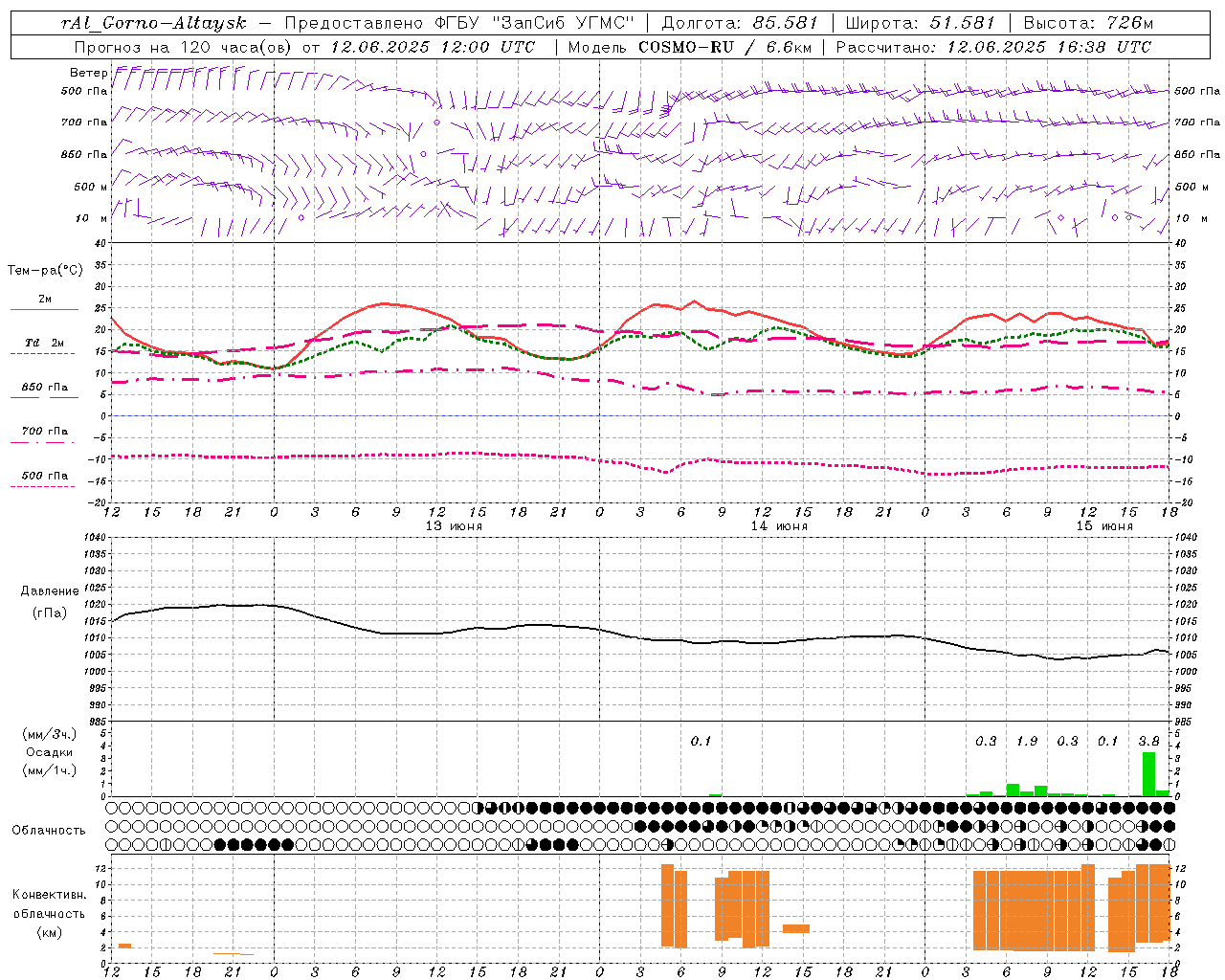The image size is (1225, 980).
Task: Click the precipitation total value 3.8
Action: point(1148,742)
